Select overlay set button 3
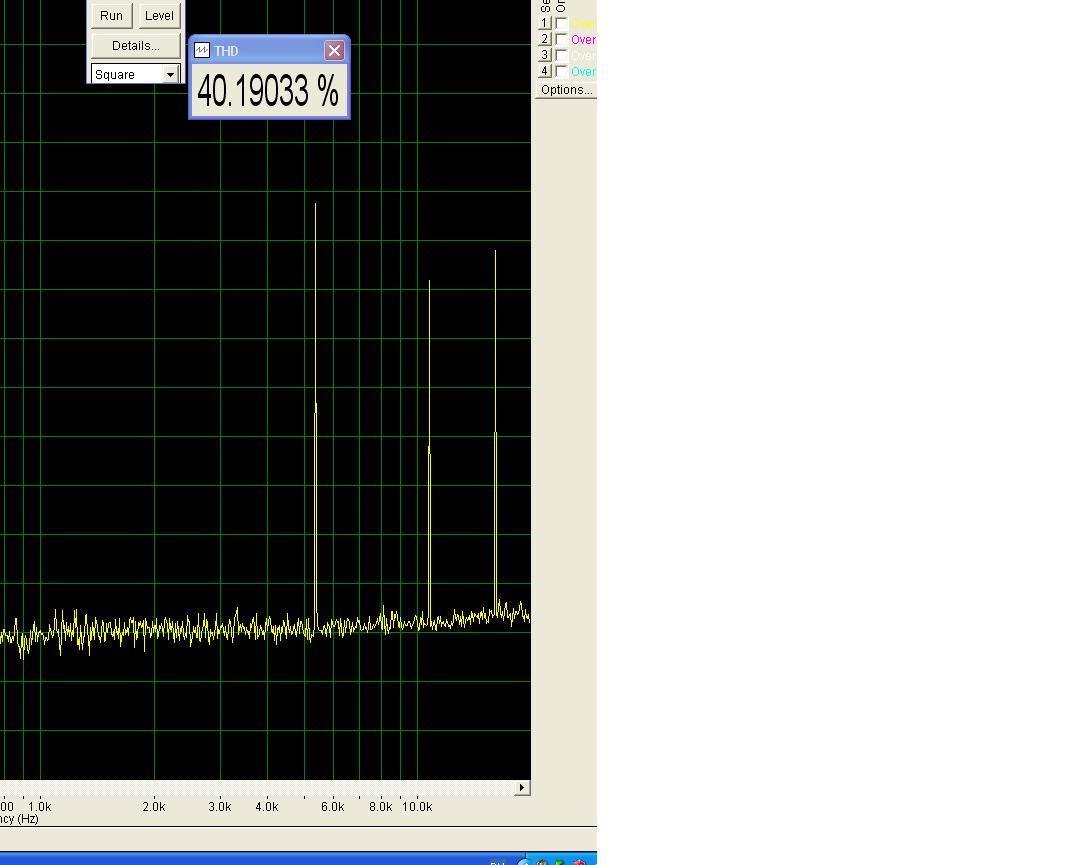 click(x=544, y=55)
